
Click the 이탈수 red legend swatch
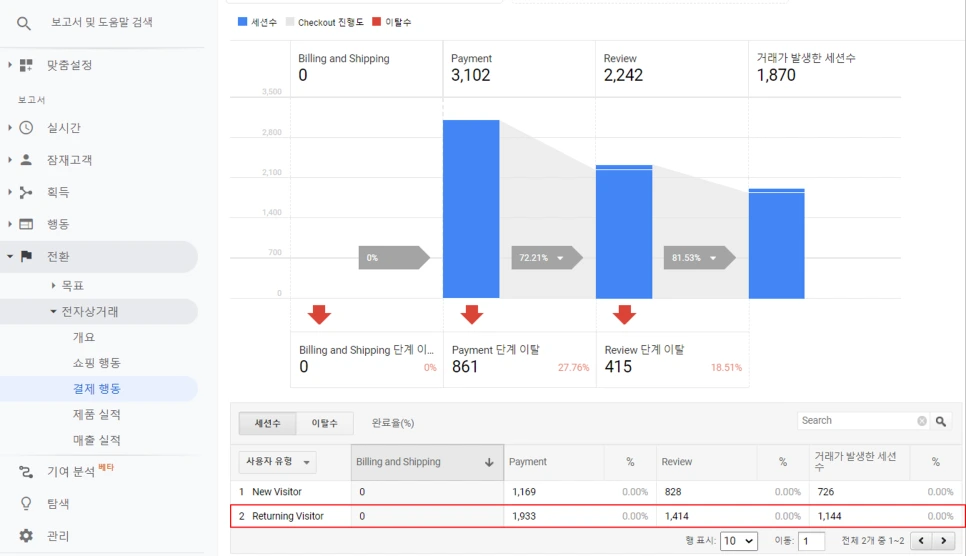(x=376, y=22)
